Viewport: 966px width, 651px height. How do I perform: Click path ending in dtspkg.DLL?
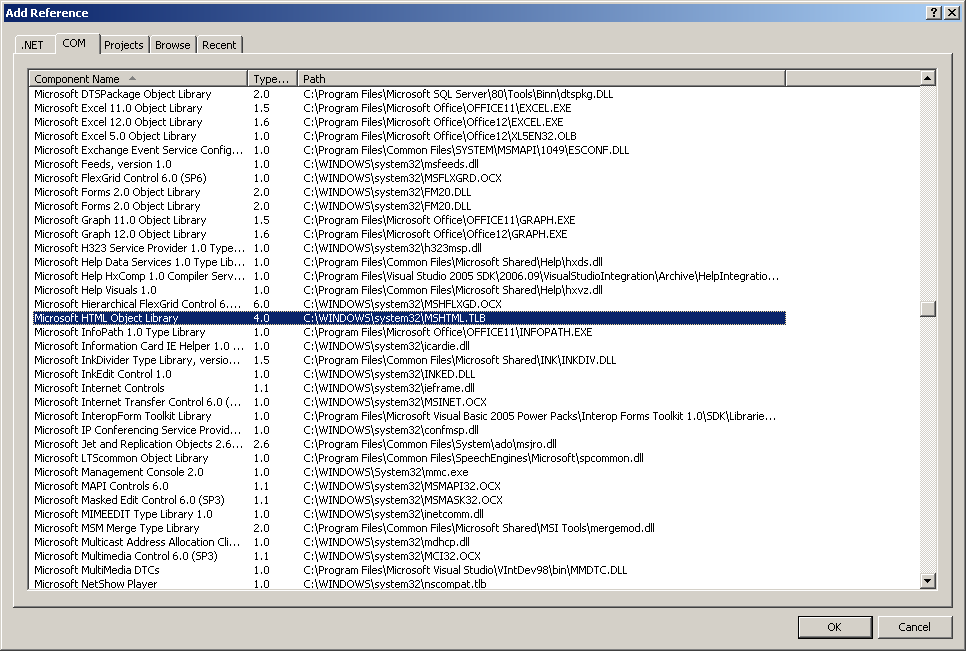pos(458,94)
